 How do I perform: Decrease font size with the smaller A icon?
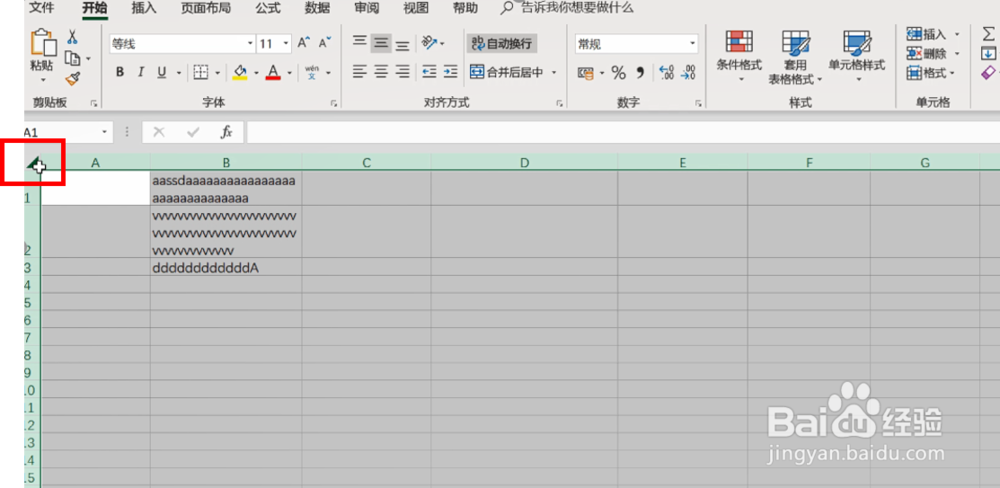[x=325, y=43]
